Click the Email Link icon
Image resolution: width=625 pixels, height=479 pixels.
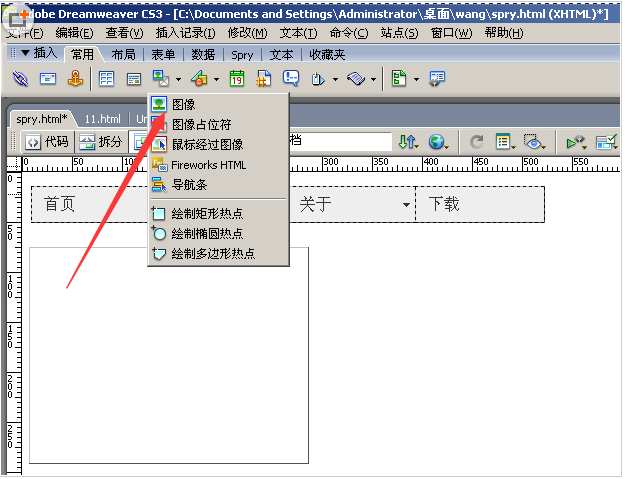(48, 79)
